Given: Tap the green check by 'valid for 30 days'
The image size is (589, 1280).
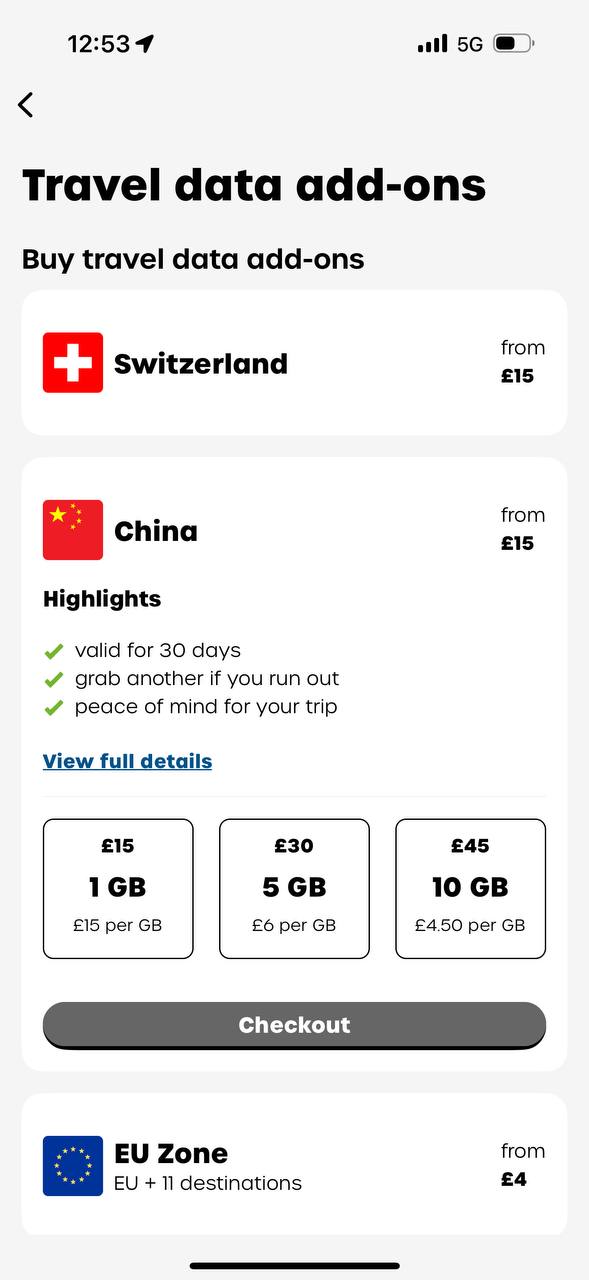Looking at the screenshot, I should 54,651.
